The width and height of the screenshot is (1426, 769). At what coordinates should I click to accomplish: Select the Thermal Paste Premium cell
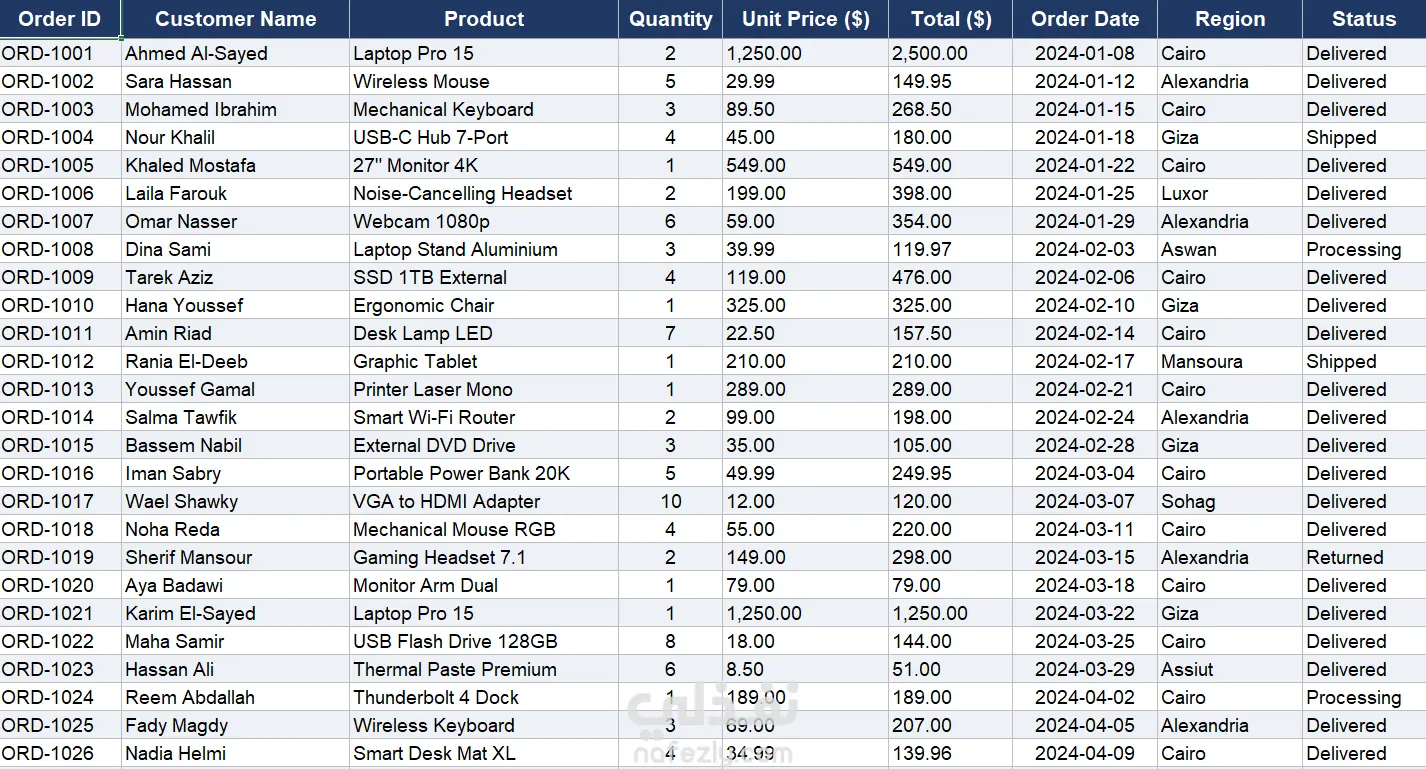(484, 669)
